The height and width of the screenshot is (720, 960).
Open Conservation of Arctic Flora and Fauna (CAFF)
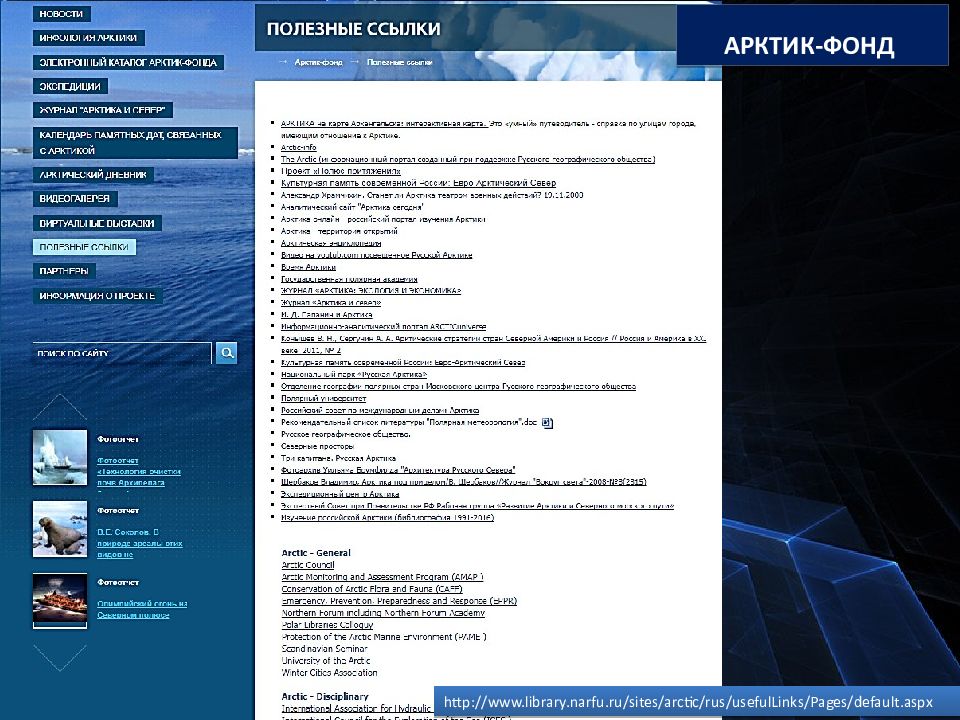[x=372, y=588]
